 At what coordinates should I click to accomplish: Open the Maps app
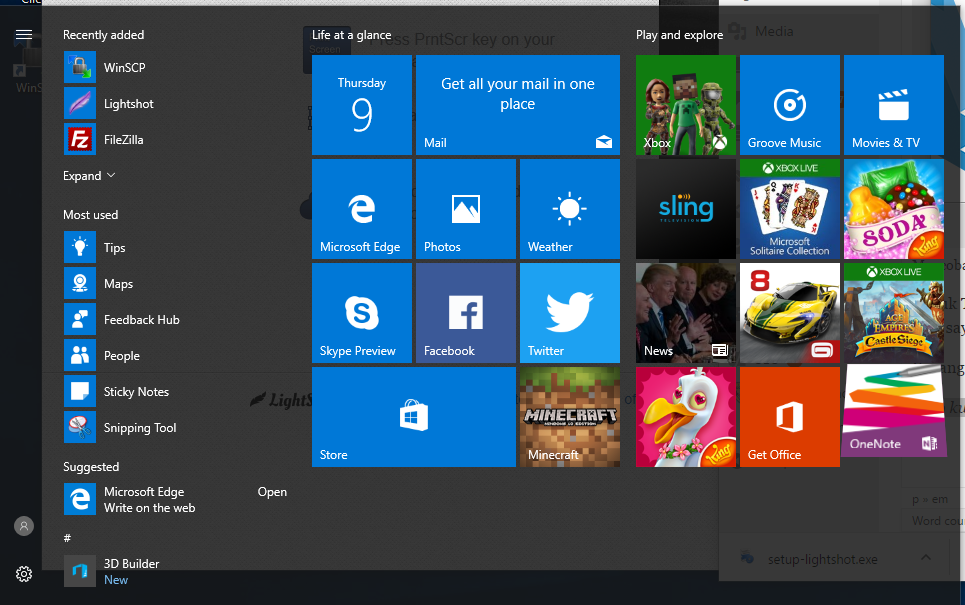[175, 284]
